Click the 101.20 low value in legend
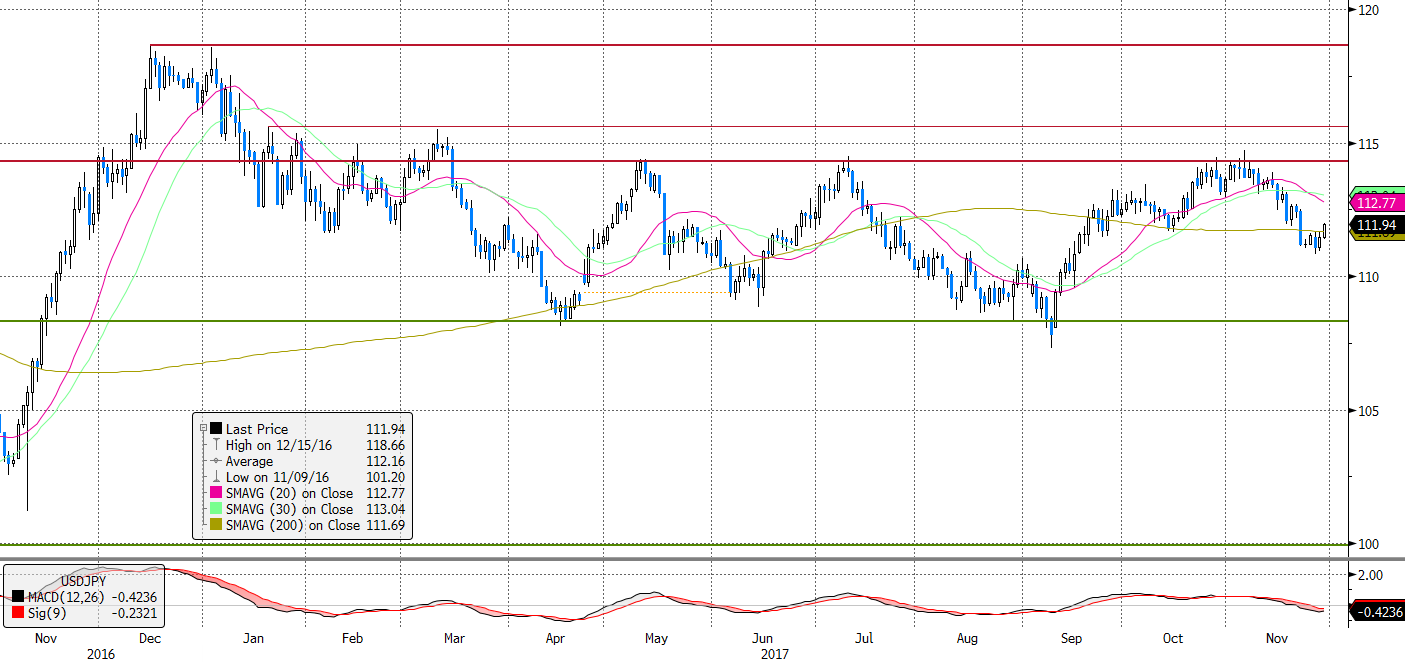 point(385,477)
